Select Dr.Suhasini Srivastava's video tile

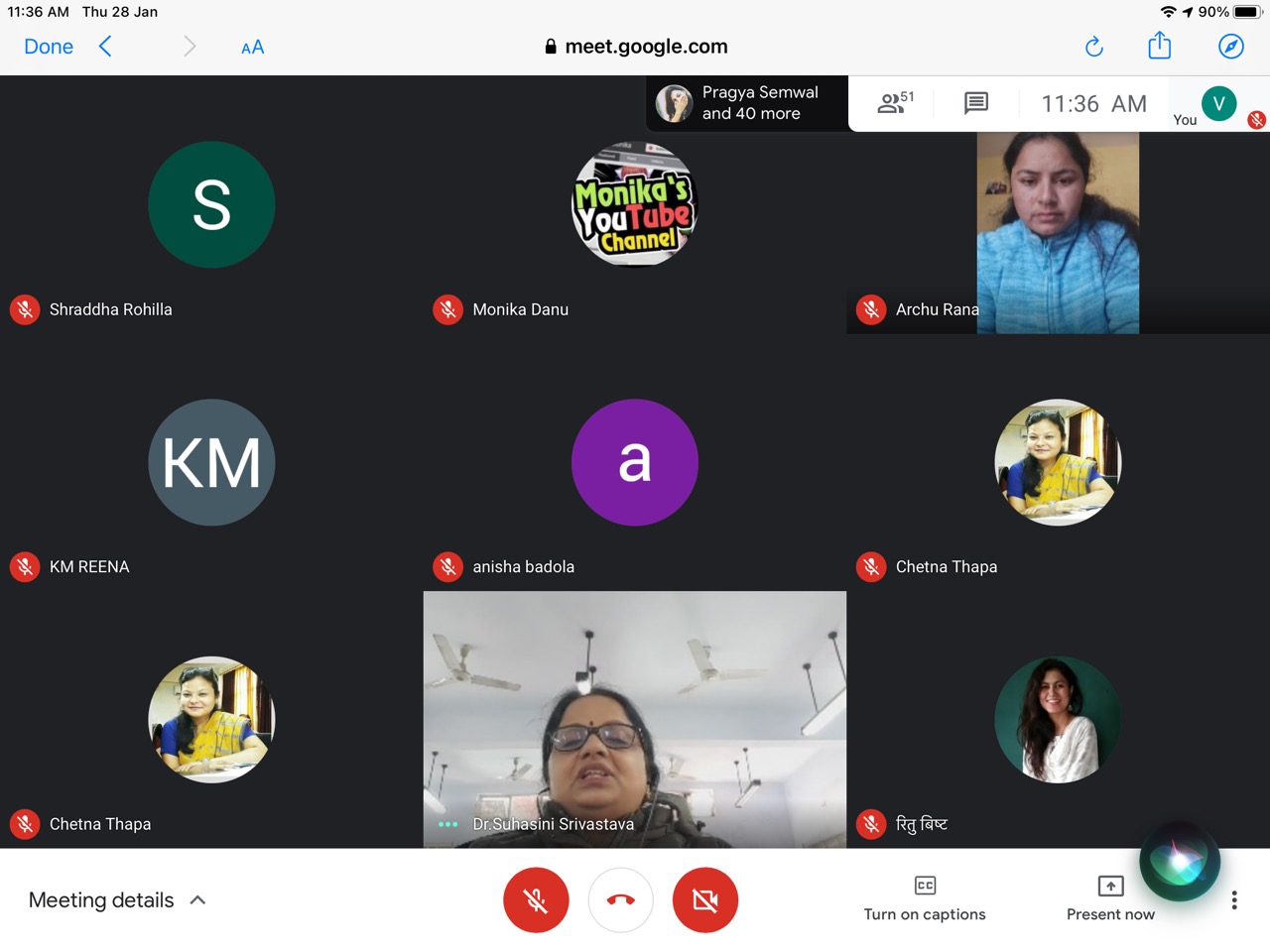[x=635, y=720]
